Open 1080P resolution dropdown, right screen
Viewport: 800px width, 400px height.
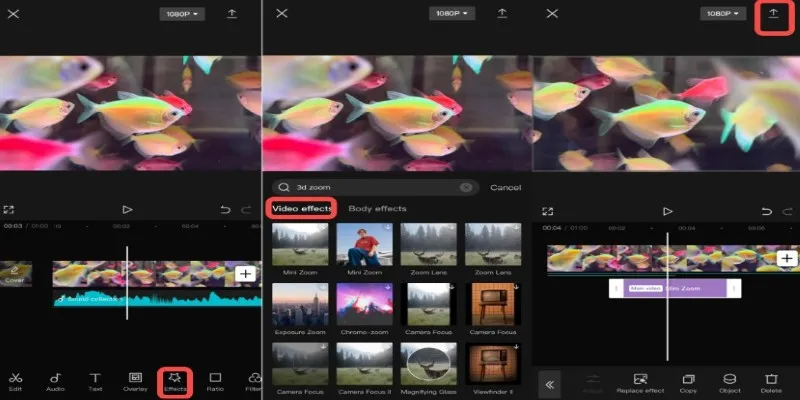click(x=723, y=14)
